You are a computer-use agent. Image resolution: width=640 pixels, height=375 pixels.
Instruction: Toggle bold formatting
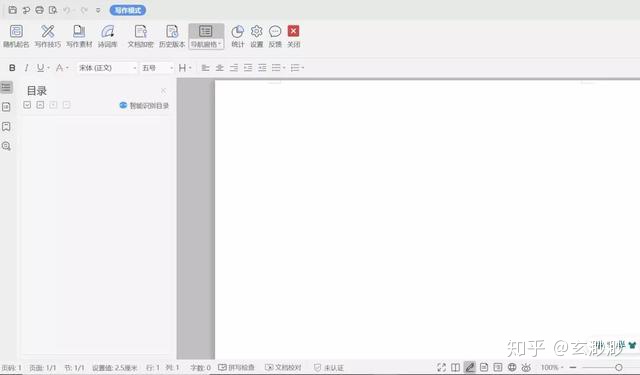[12, 68]
